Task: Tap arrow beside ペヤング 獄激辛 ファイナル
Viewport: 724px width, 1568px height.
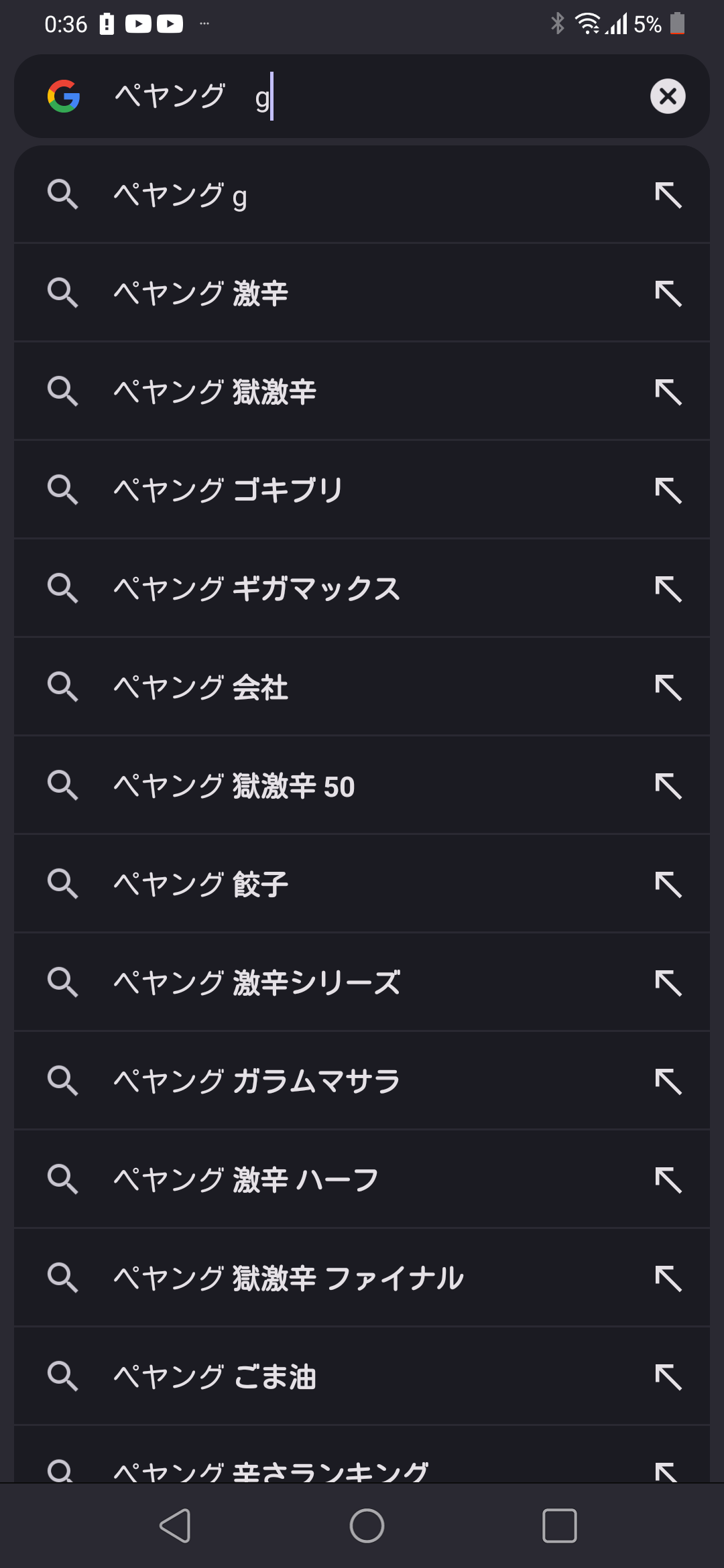Action: click(668, 1279)
